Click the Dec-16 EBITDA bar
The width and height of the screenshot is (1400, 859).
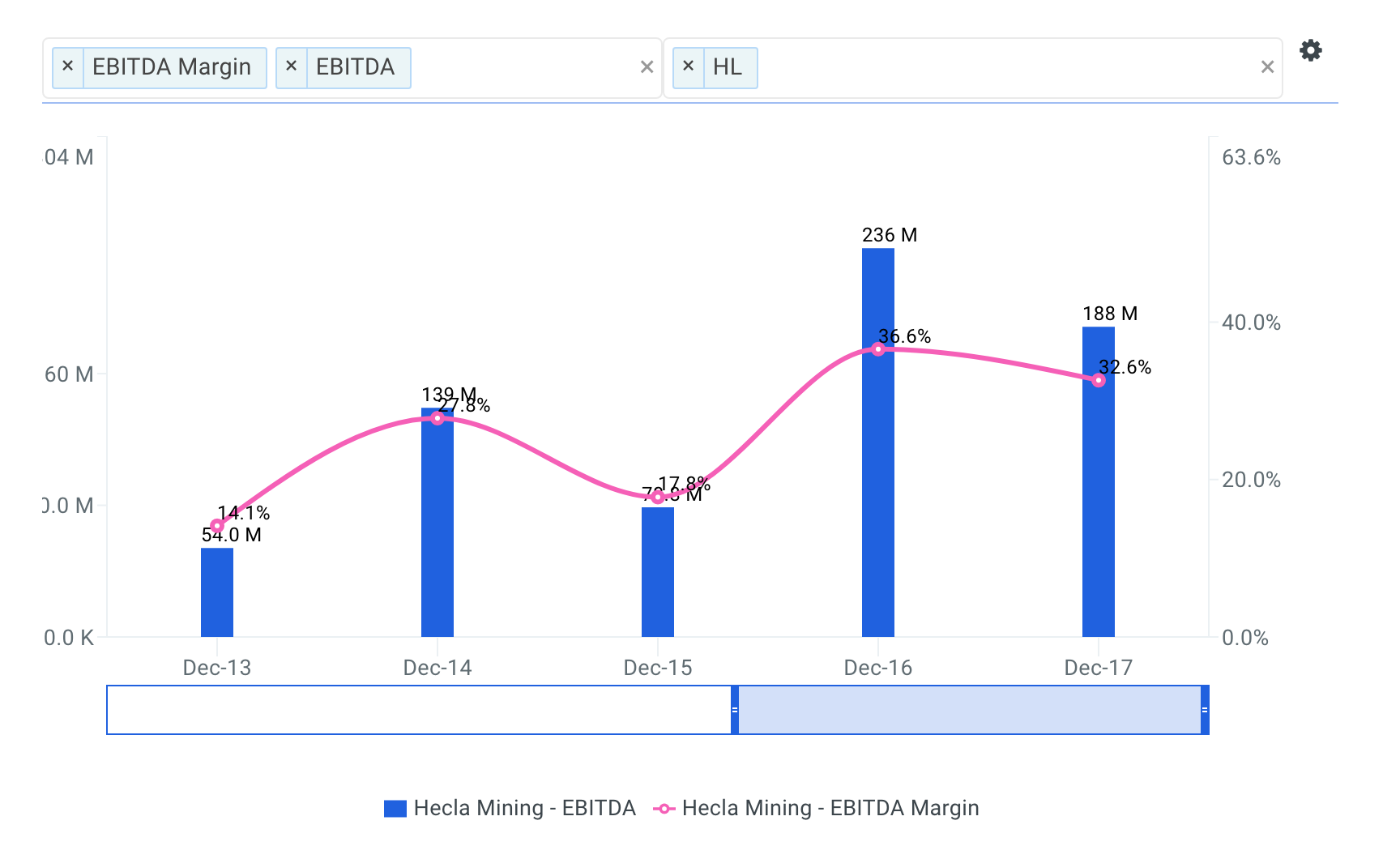[x=878, y=442]
